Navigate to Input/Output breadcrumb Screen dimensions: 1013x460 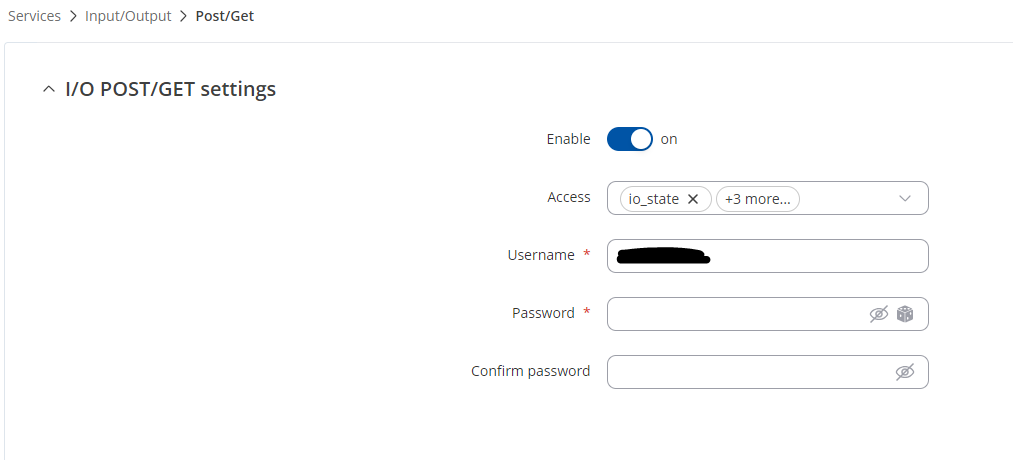127,17
